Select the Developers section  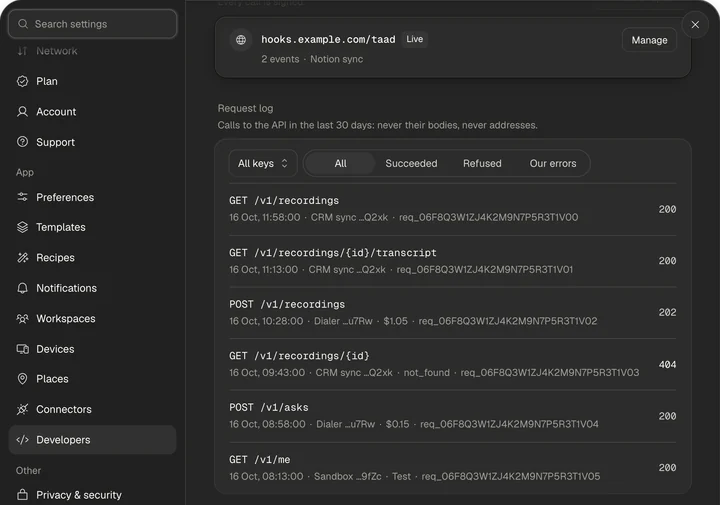pos(92,440)
